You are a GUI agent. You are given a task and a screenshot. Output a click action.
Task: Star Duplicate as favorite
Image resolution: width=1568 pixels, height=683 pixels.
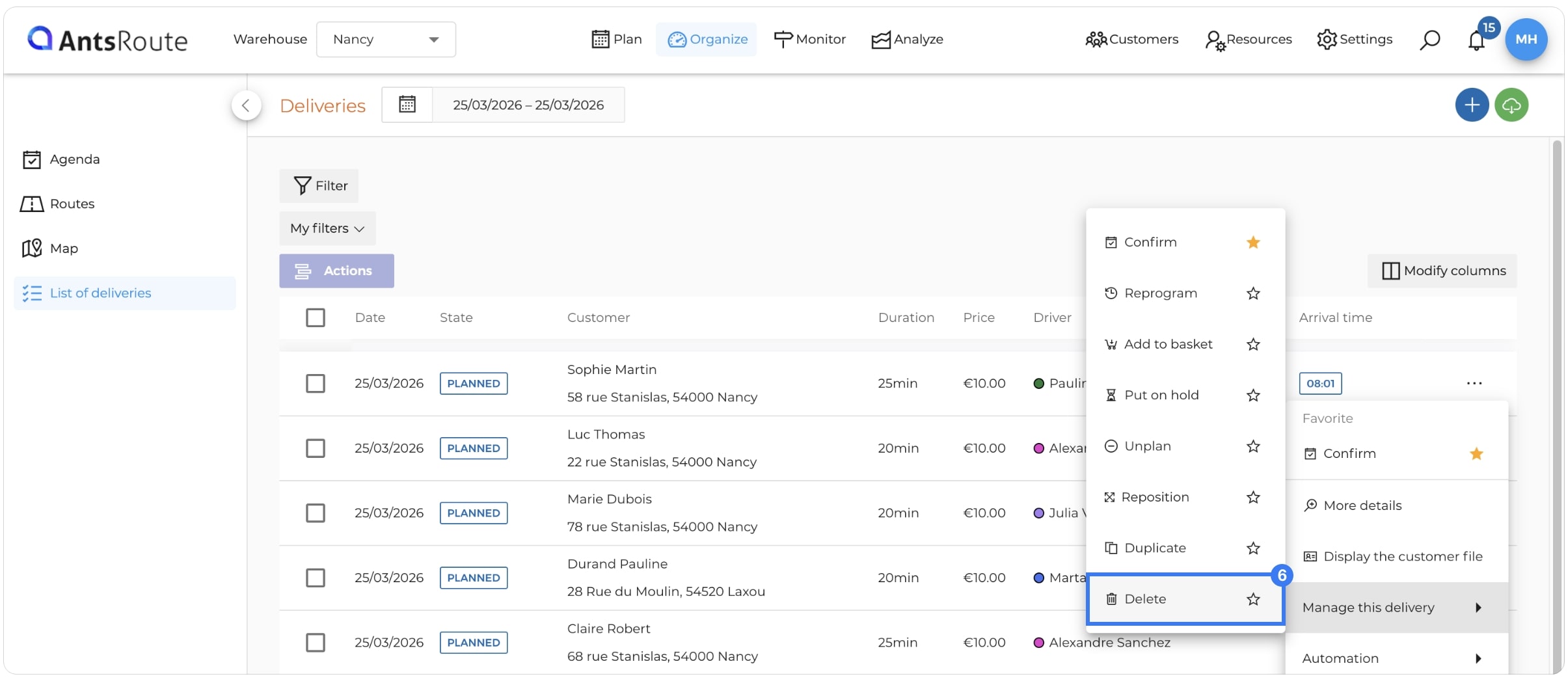tap(1253, 548)
